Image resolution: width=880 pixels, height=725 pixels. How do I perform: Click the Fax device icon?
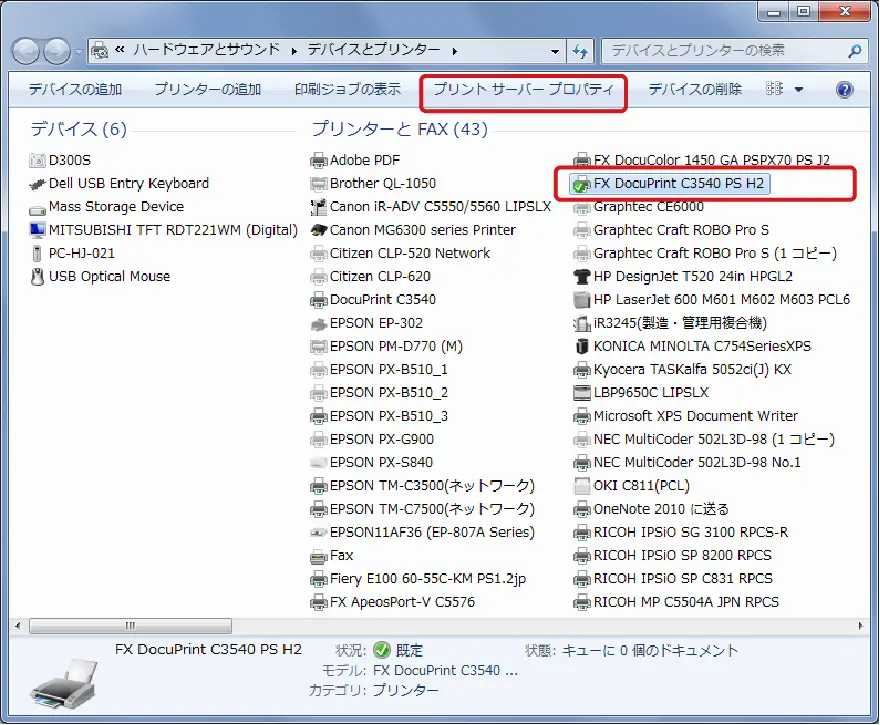click(x=319, y=557)
